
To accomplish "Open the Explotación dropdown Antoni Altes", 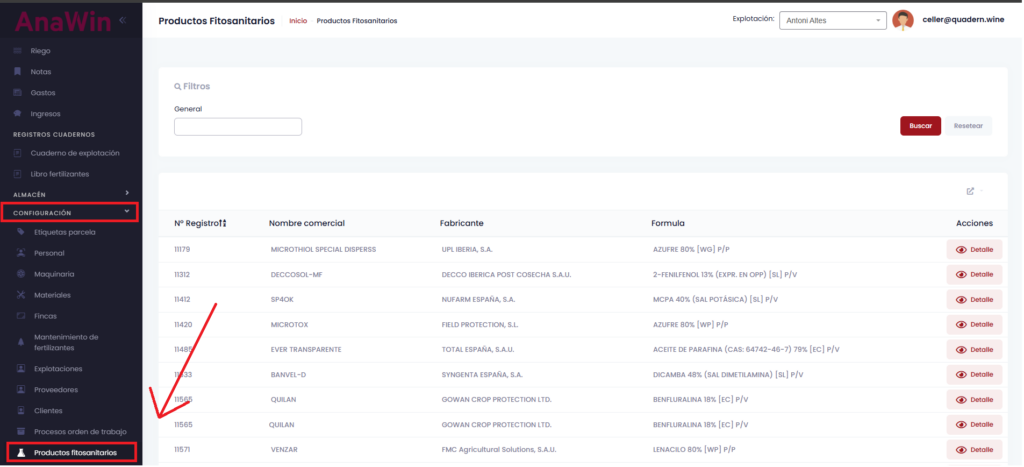I will 832,20.
